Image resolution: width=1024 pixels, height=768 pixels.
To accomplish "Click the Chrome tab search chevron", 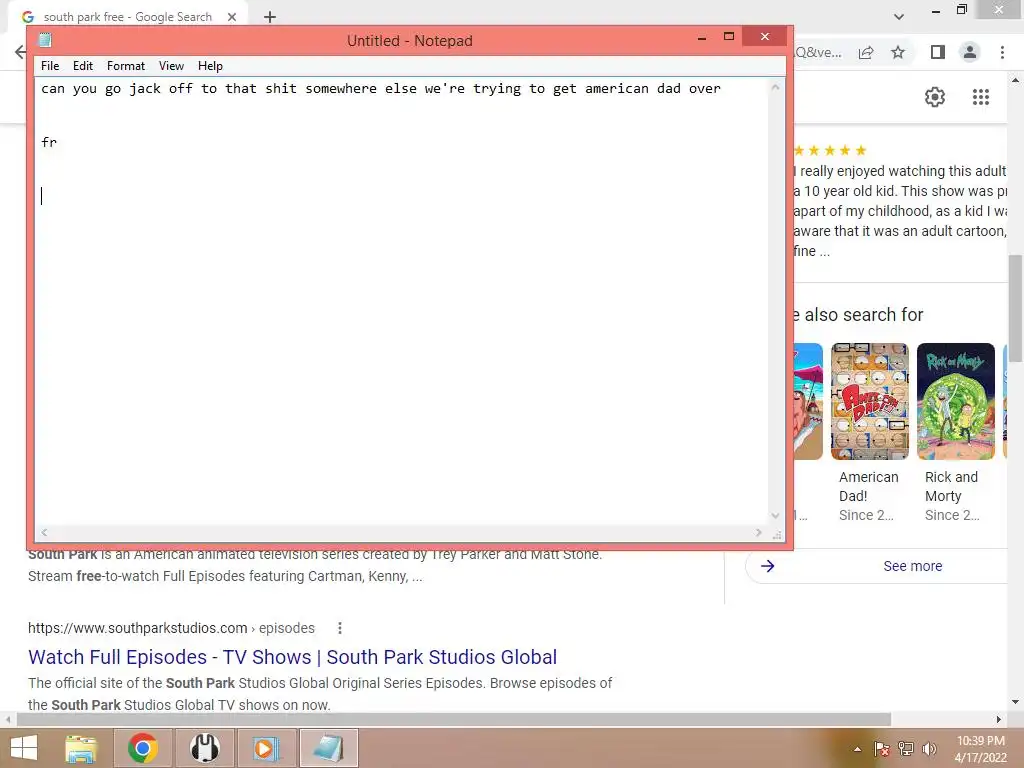I will 899,17.
